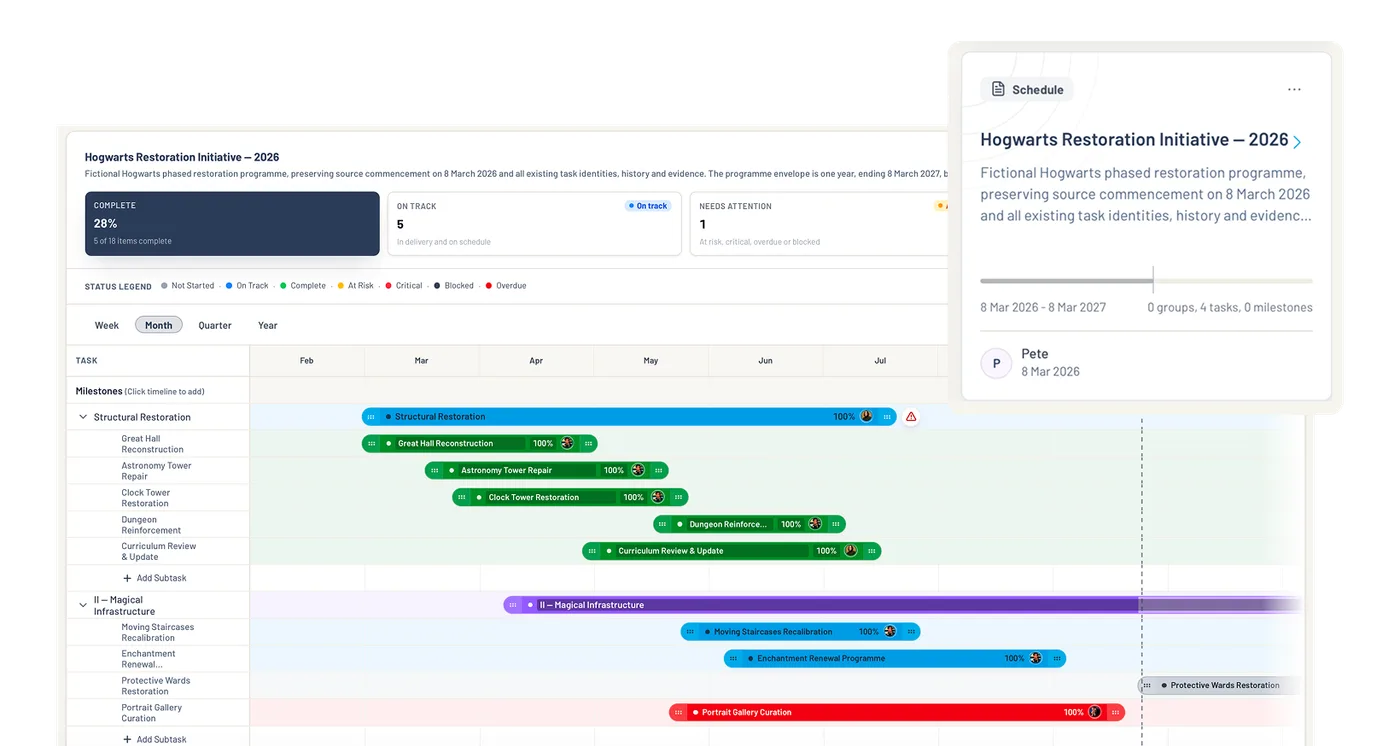This screenshot has width=1400, height=746.
Task: Select the Month timeline view
Action: (159, 325)
